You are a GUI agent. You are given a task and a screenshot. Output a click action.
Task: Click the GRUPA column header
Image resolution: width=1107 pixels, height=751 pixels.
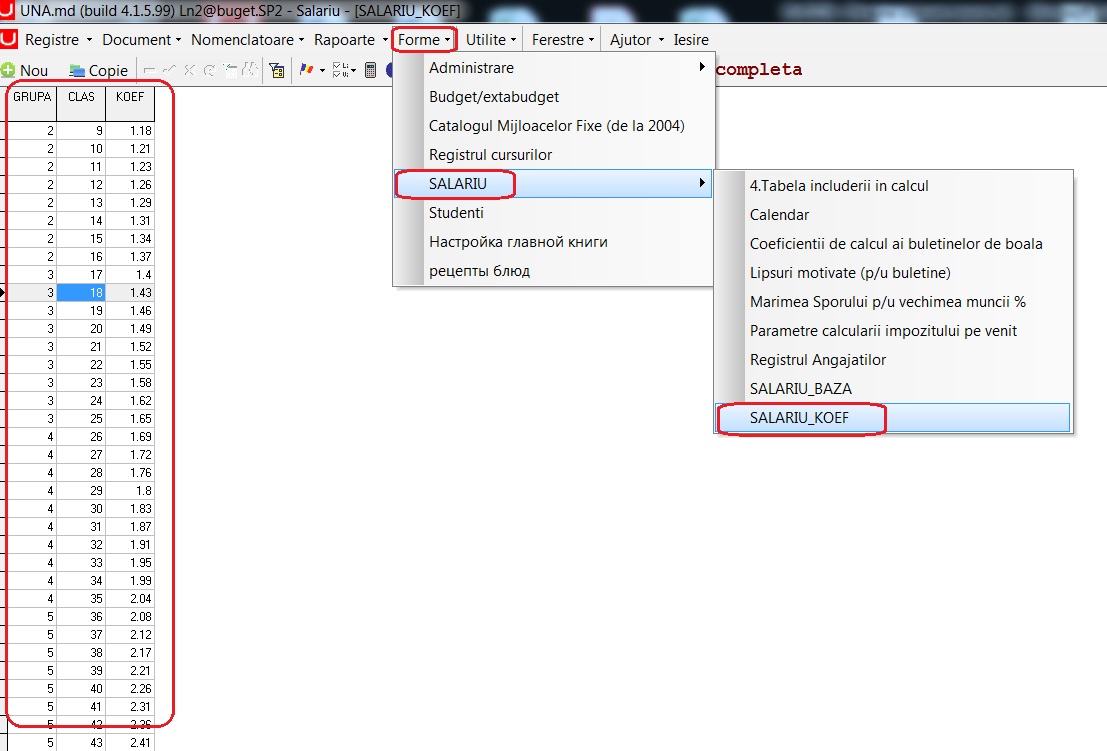click(x=32, y=104)
